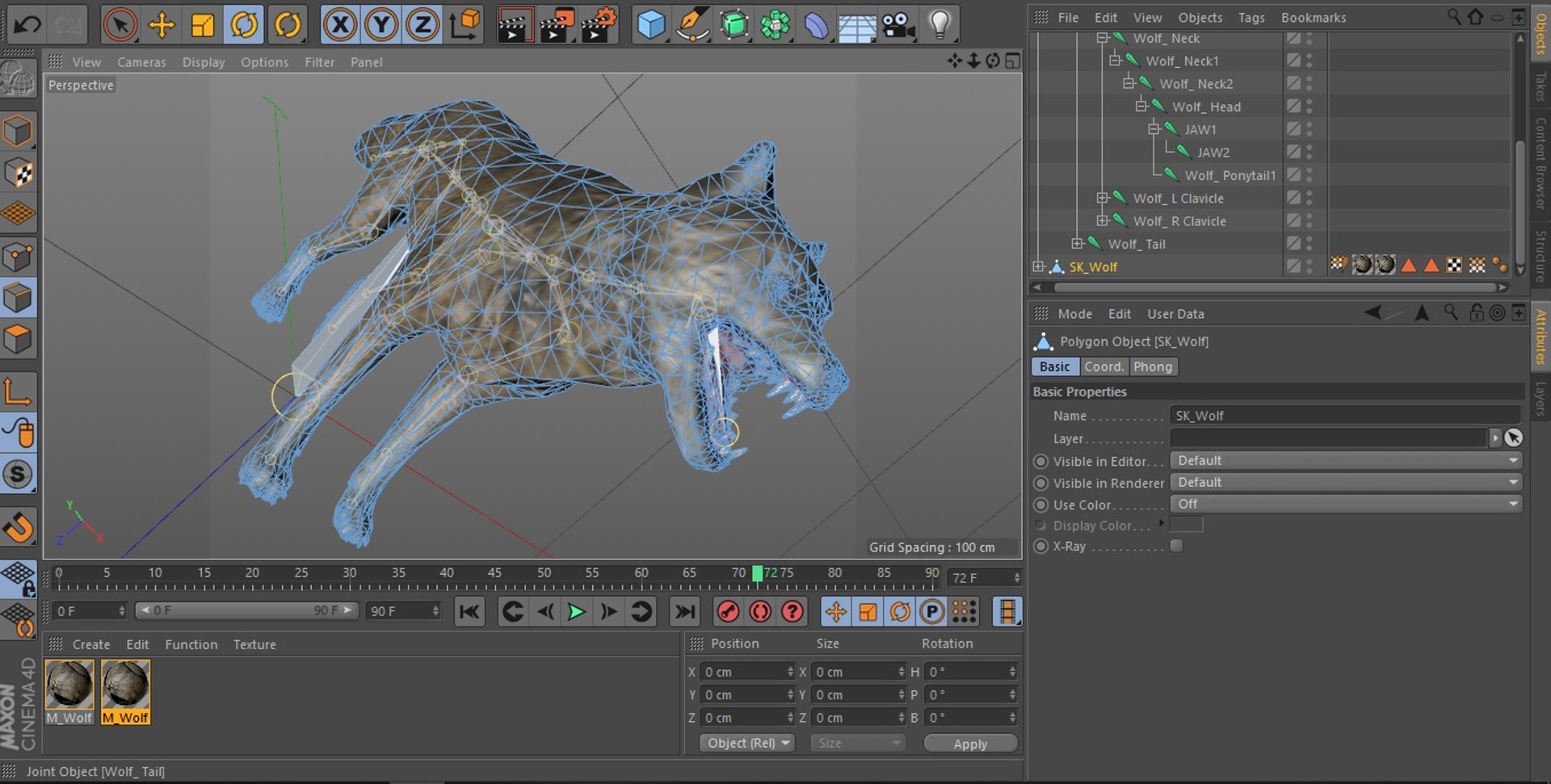Click Record Active Objects keyframe button
Viewport: 1551px width, 784px height.
pyautogui.click(x=728, y=612)
